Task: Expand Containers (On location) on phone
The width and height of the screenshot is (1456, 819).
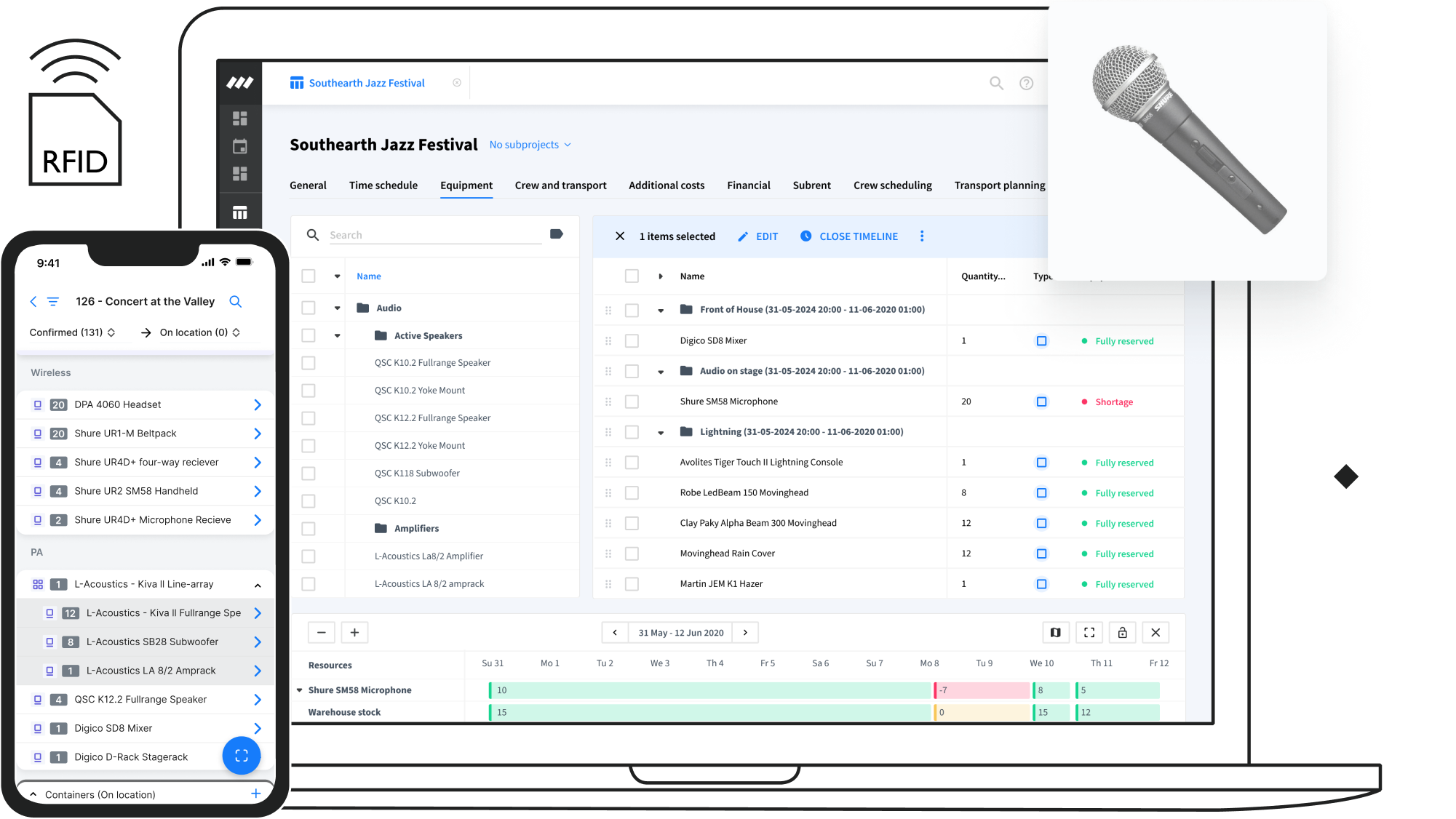Action: point(33,794)
